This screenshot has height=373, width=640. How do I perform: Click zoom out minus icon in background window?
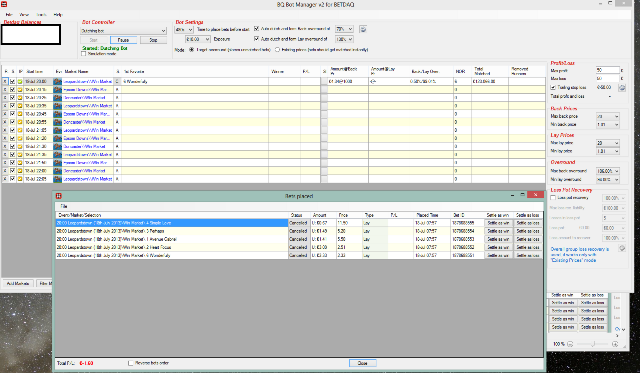coord(571,344)
